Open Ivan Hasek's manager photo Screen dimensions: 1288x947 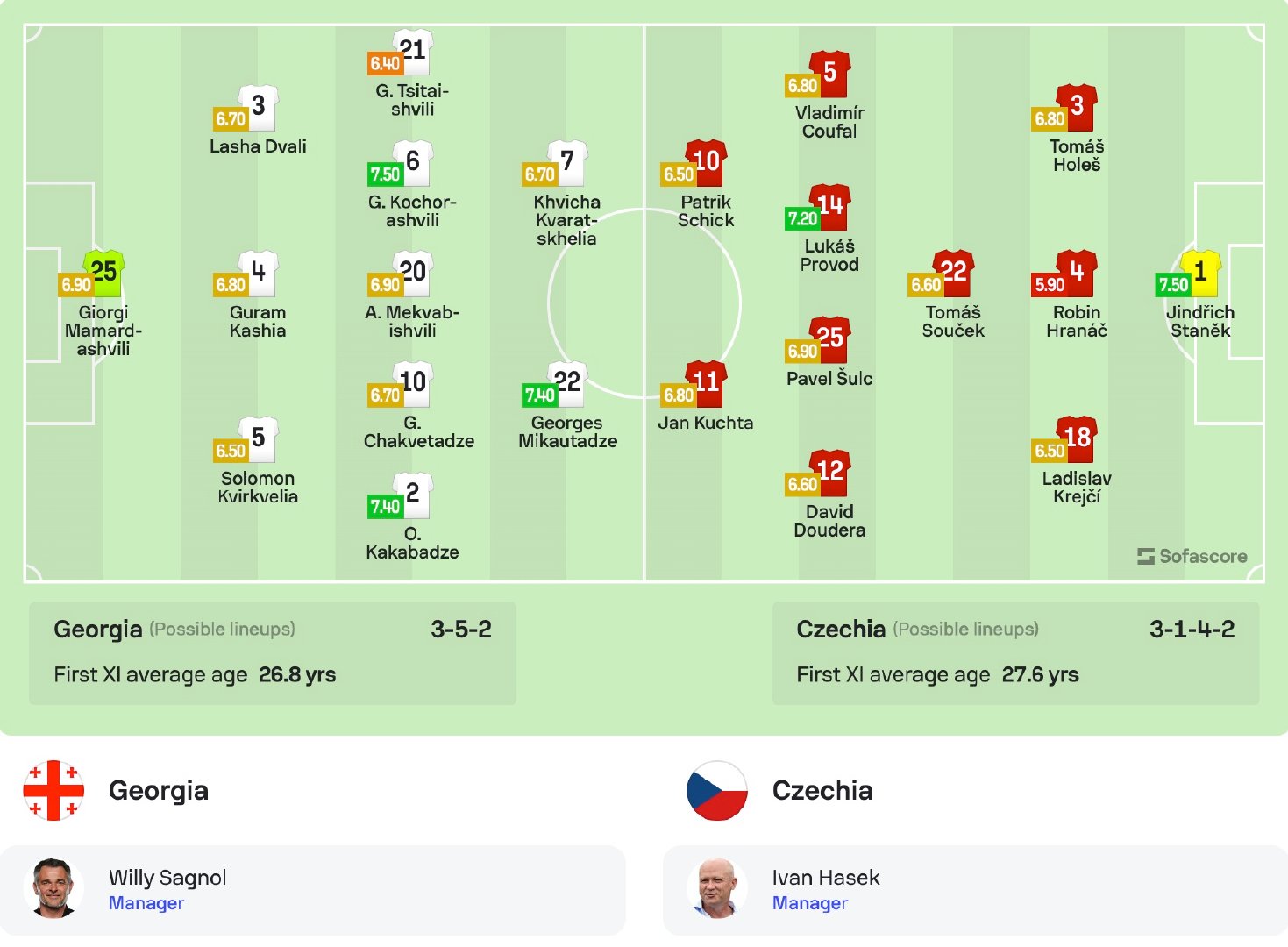717,888
